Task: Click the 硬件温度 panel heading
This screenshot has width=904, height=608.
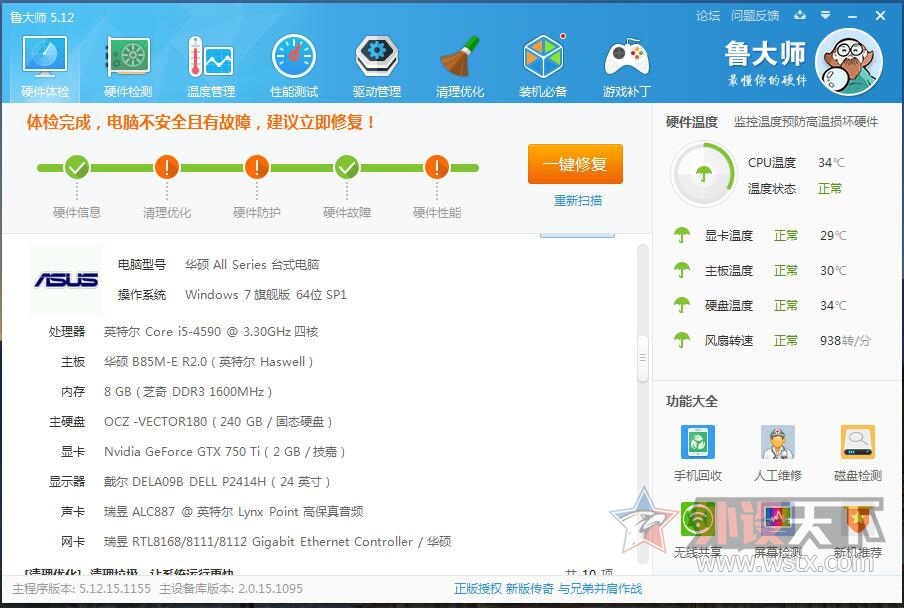Action: coord(692,122)
